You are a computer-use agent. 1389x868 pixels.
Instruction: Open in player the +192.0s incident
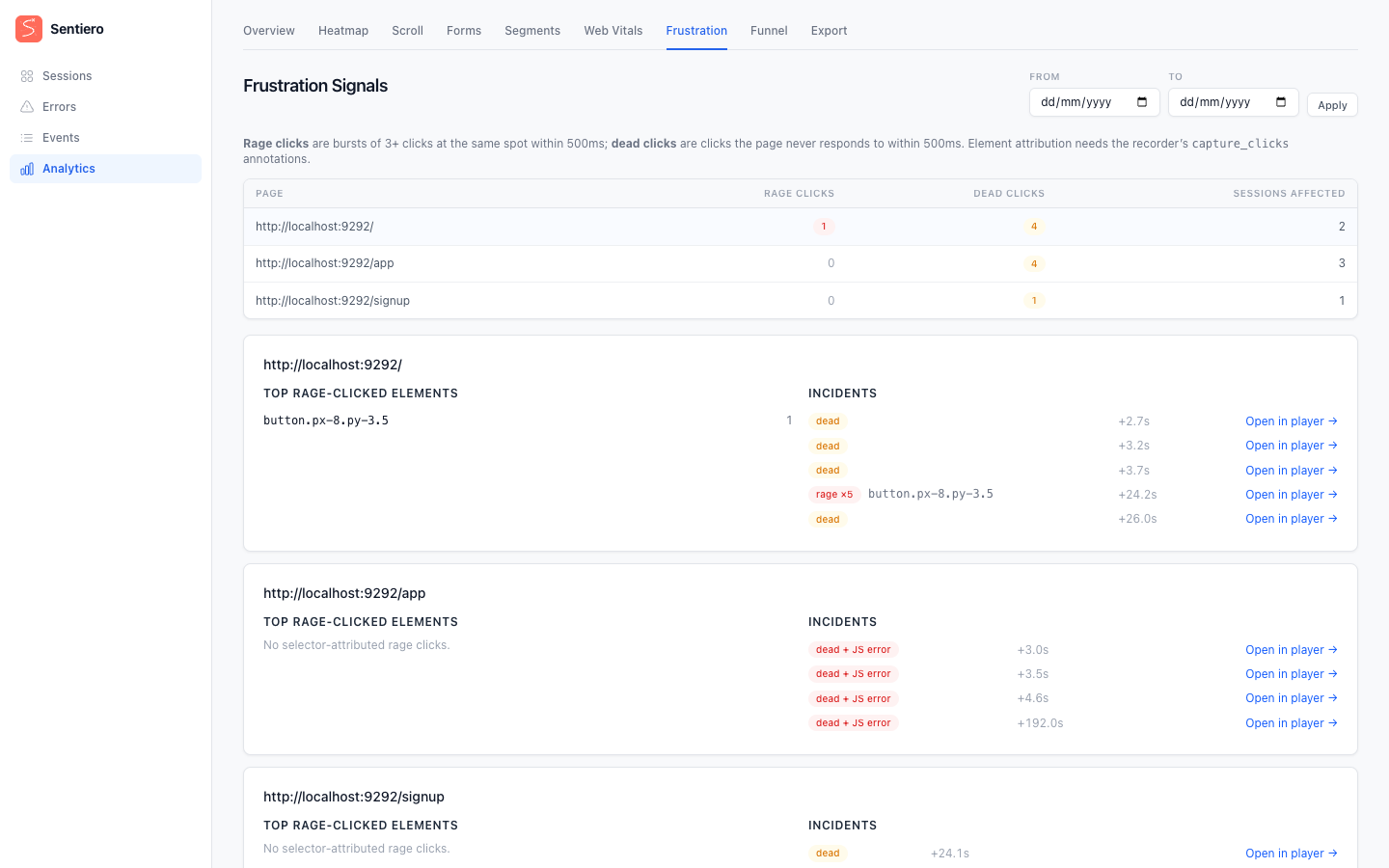pyautogui.click(x=1292, y=723)
